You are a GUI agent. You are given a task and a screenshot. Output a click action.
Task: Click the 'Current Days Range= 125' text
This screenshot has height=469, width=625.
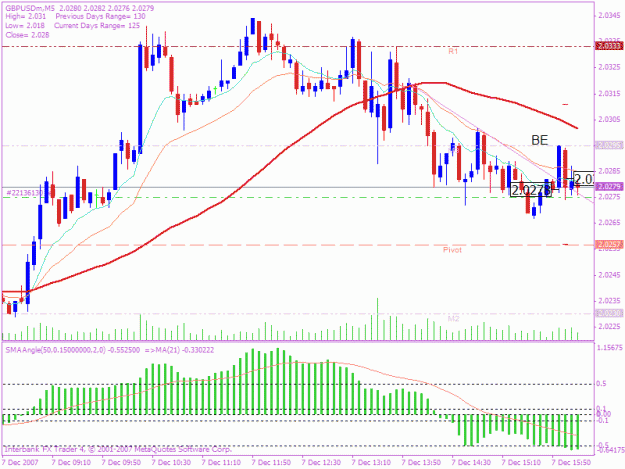pyautogui.click(x=97, y=26)
